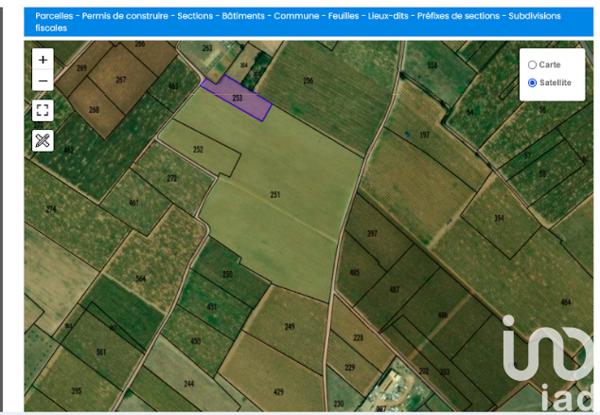
Task: Click the large parcel numbered 251
Action: coord(275,195)
